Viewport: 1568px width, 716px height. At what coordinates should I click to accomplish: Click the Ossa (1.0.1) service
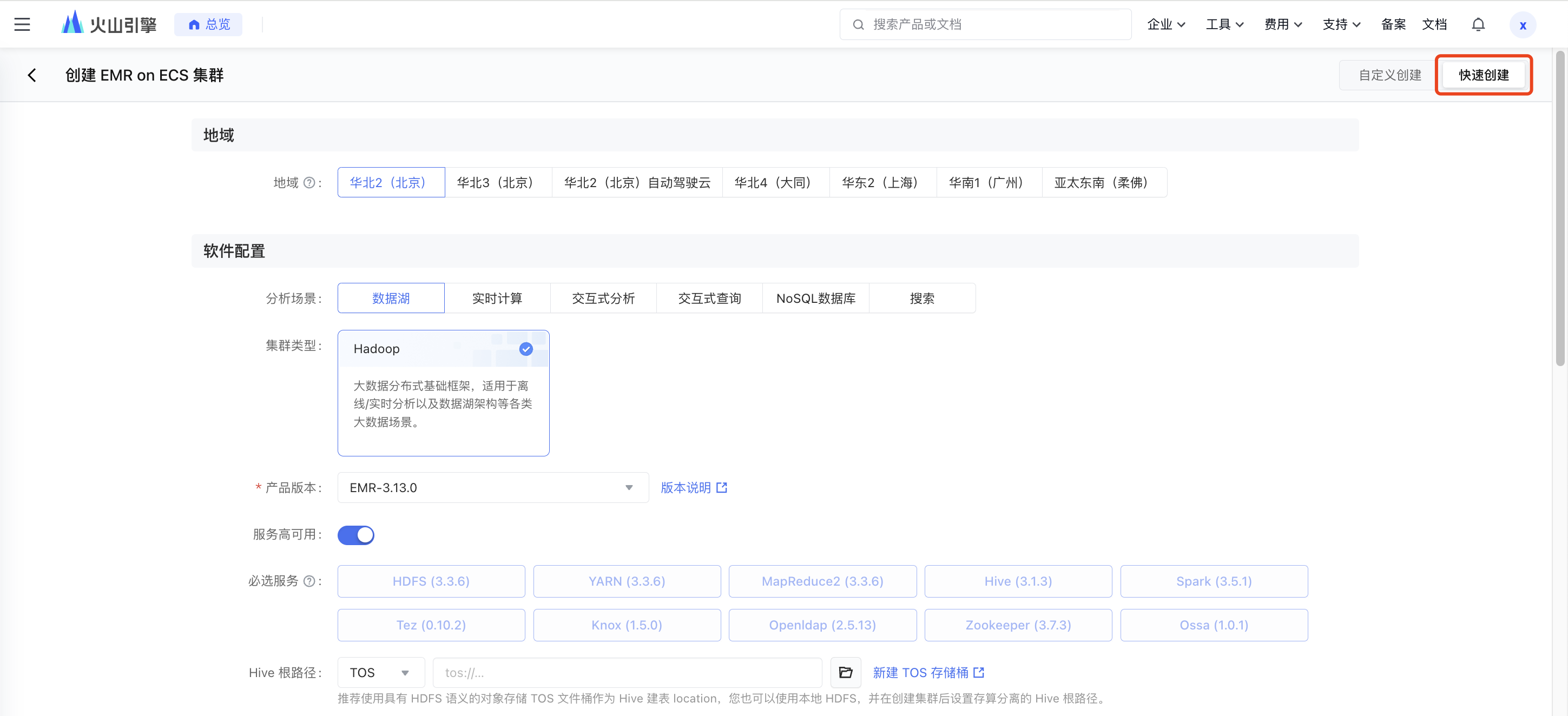[x=1214, y=625]
